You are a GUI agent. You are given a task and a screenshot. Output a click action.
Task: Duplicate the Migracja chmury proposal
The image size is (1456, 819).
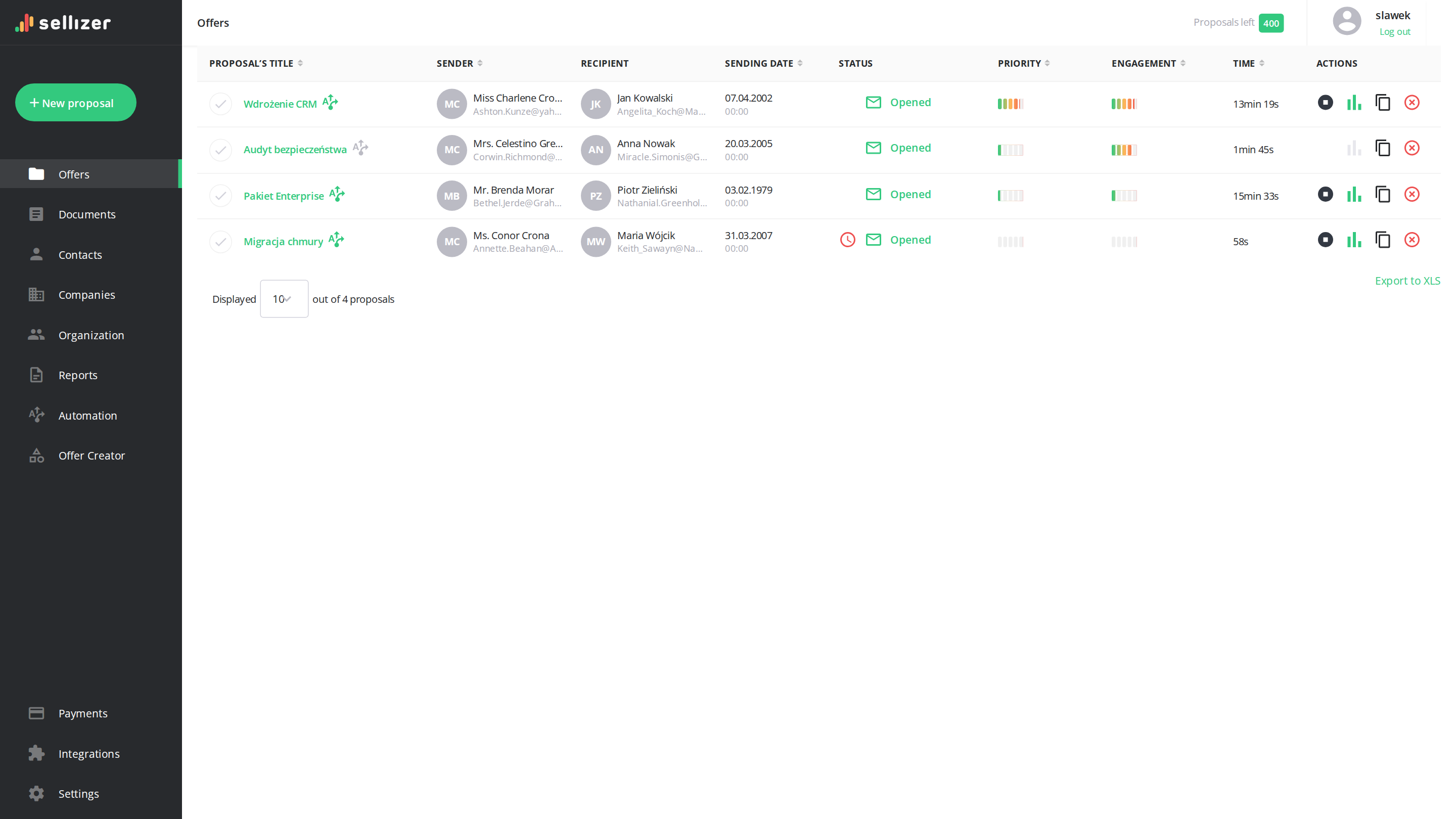(1383, 240)
